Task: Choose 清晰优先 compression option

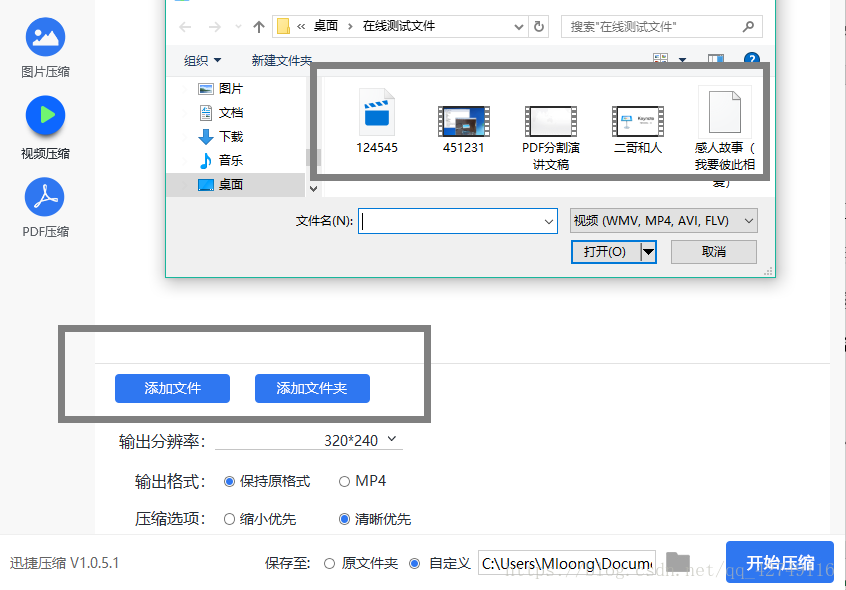Action: (x=375, y=519)
